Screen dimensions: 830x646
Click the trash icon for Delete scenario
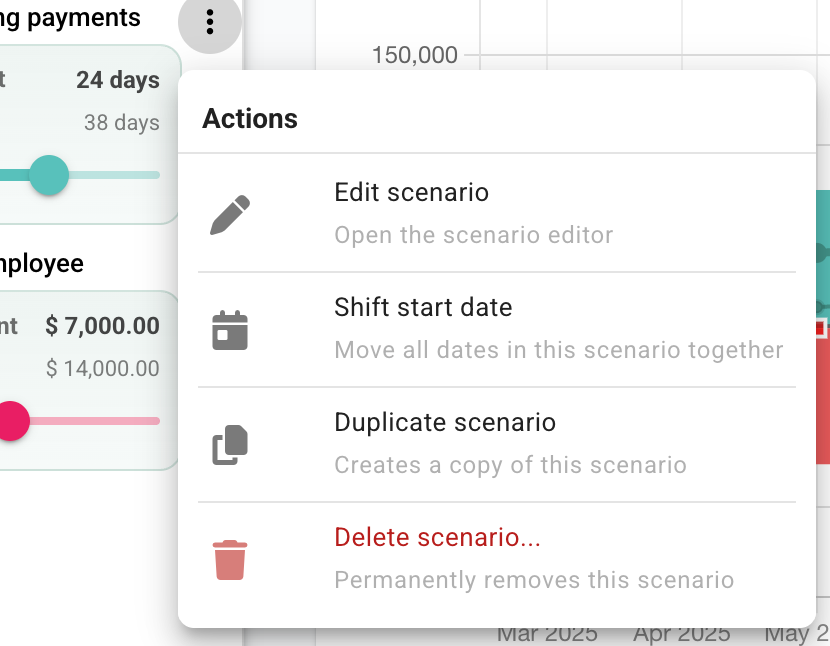pyautogui.click(x=230, y=560)
